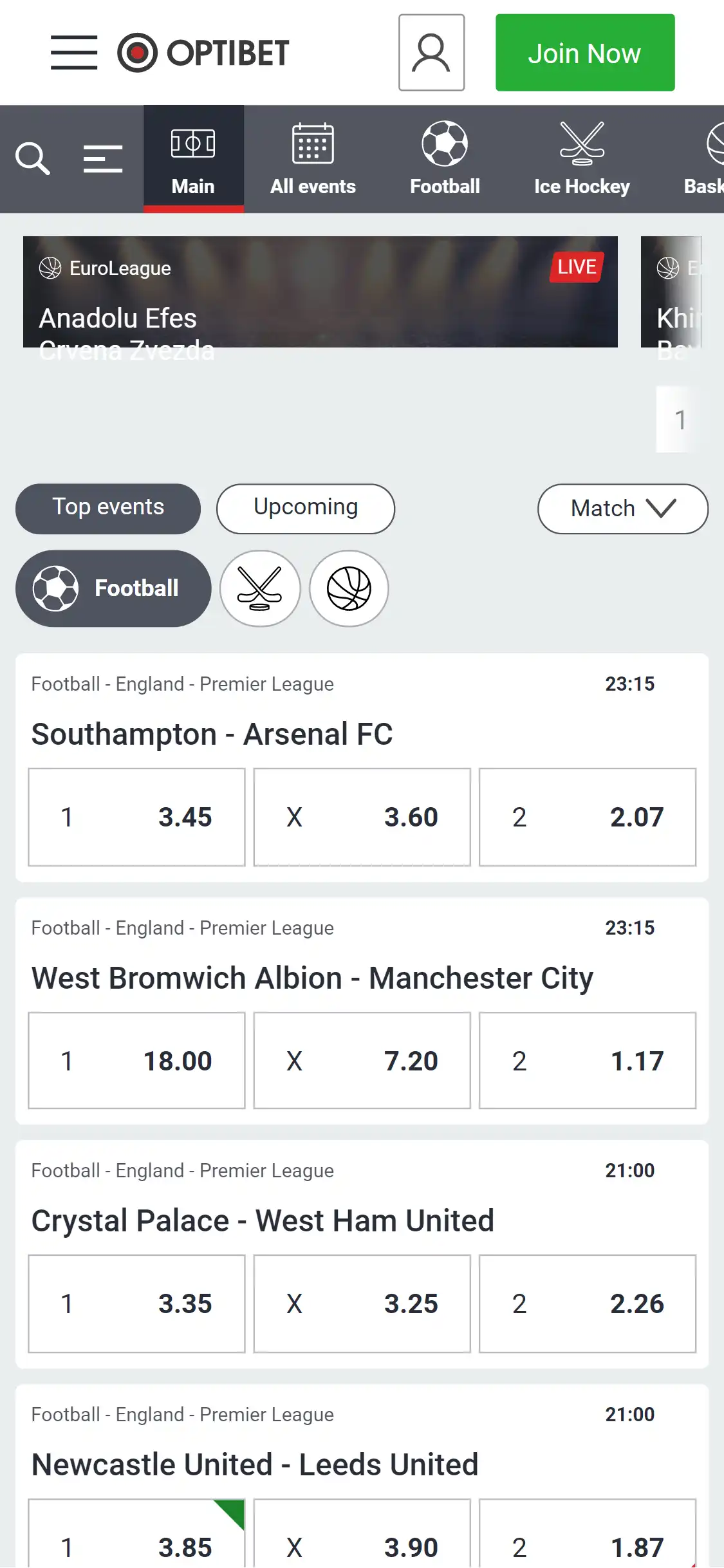
Task: Toggle the Top events filter
Action: click(x=108, y=508)
